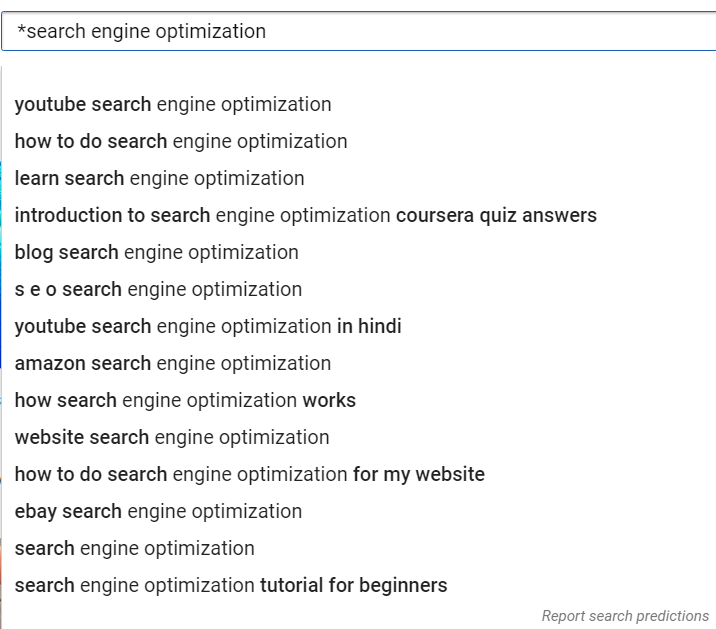Click the search input field
Viewport: 716px width, 629px height.
(360, 31)
